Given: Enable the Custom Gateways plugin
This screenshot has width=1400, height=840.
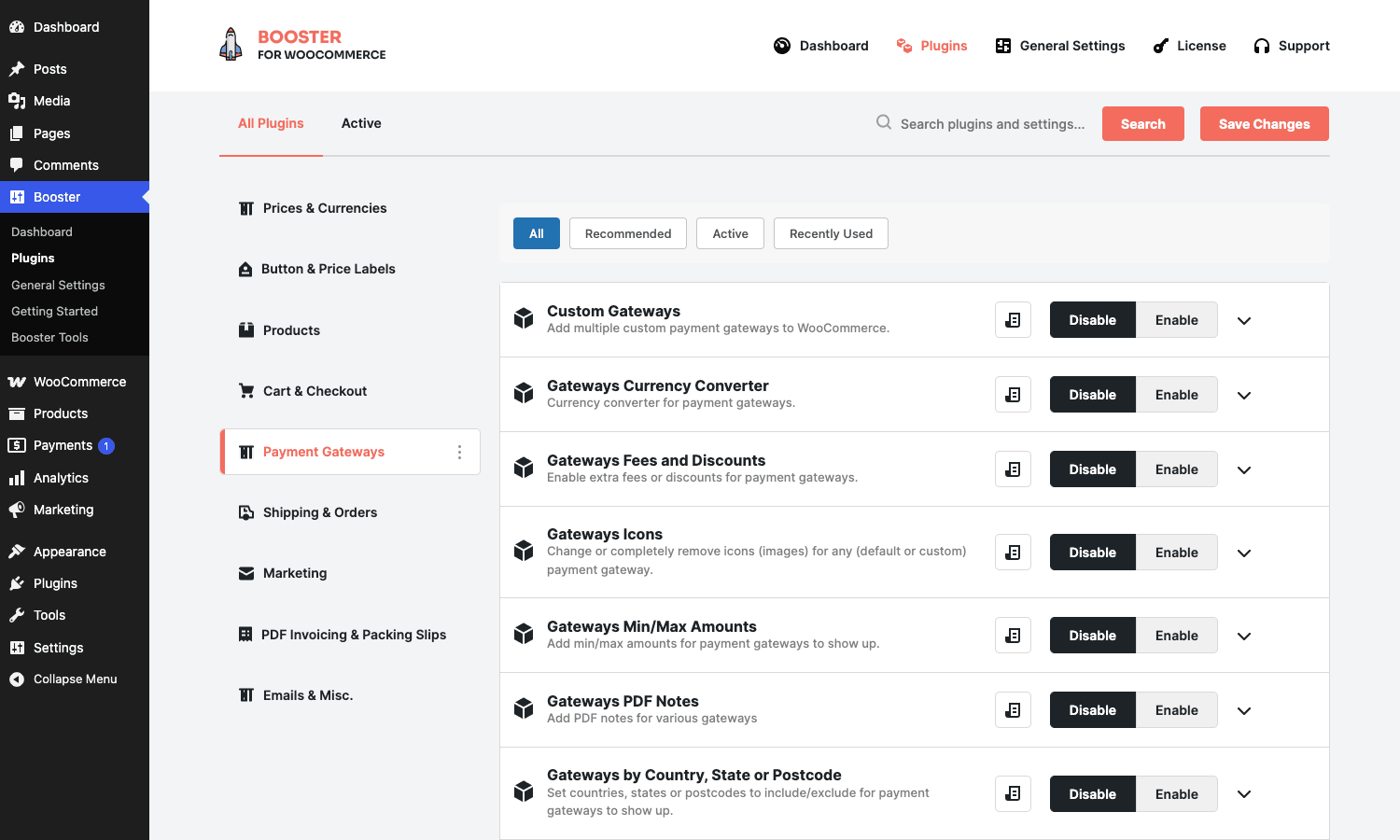Looking at the screenshot, I should 1176,320.
